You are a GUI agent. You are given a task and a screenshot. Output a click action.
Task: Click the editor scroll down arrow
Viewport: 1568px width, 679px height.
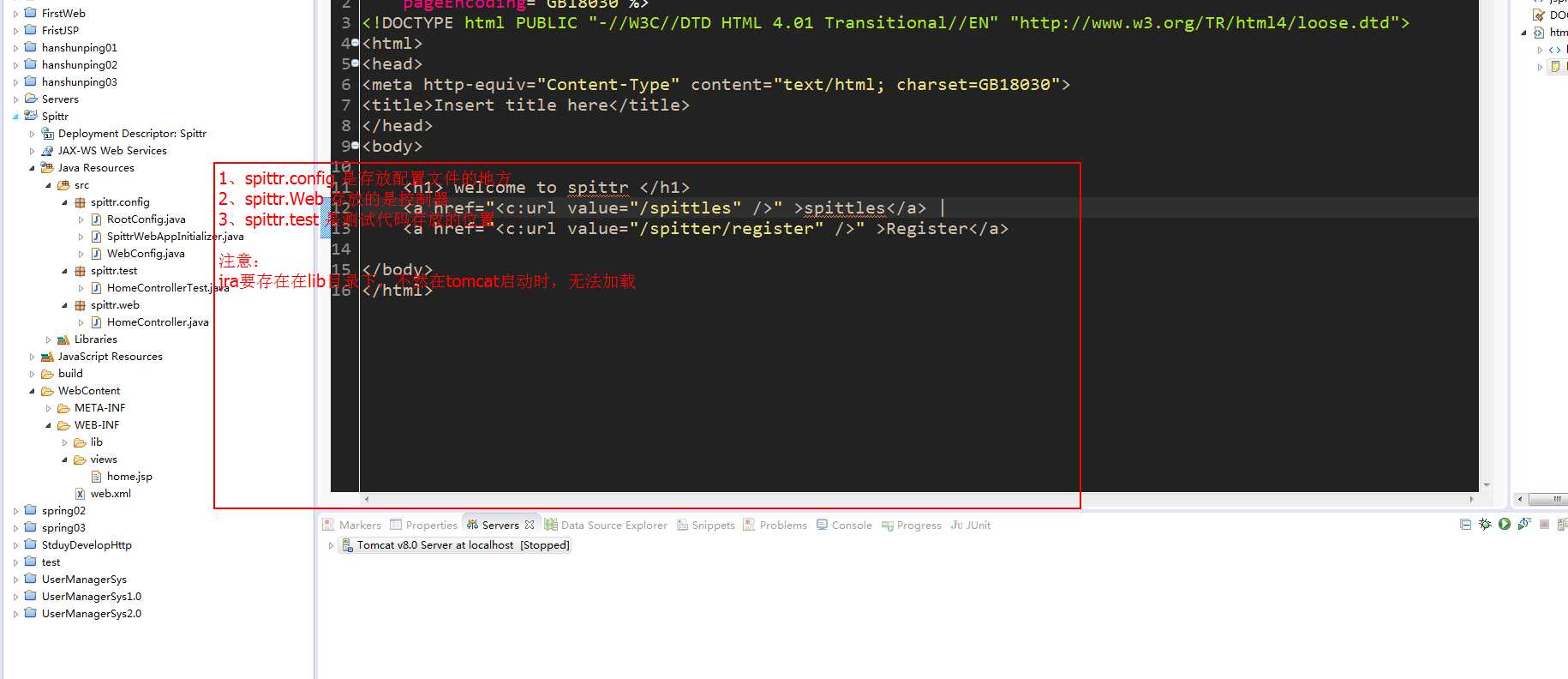pos(1487,485)
